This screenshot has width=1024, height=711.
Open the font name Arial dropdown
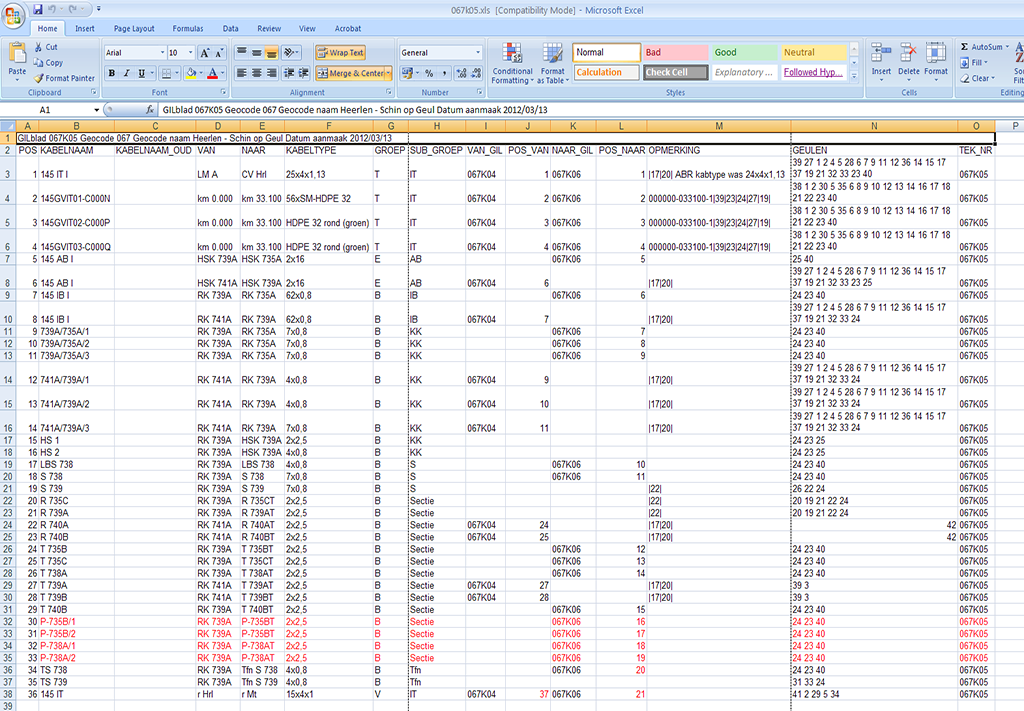(x=163, y=53)
